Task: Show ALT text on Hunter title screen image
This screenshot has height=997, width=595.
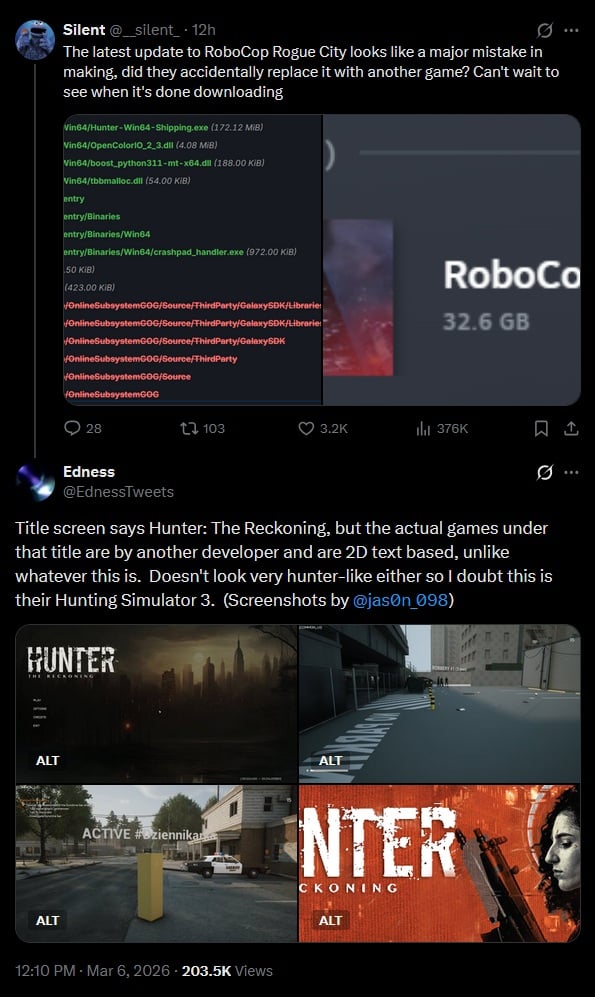Action: (48, 760)
